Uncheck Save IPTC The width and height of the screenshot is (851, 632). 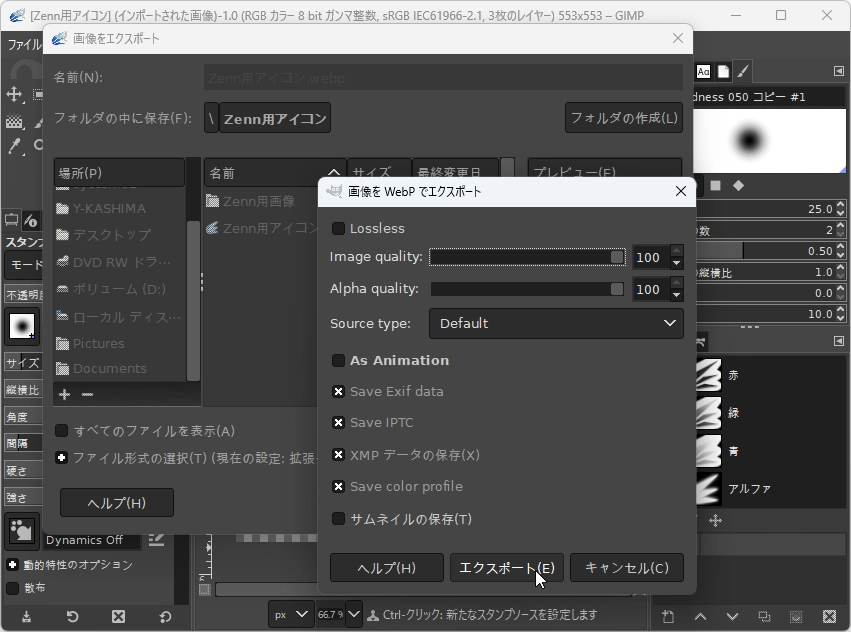tap(338, 422)
